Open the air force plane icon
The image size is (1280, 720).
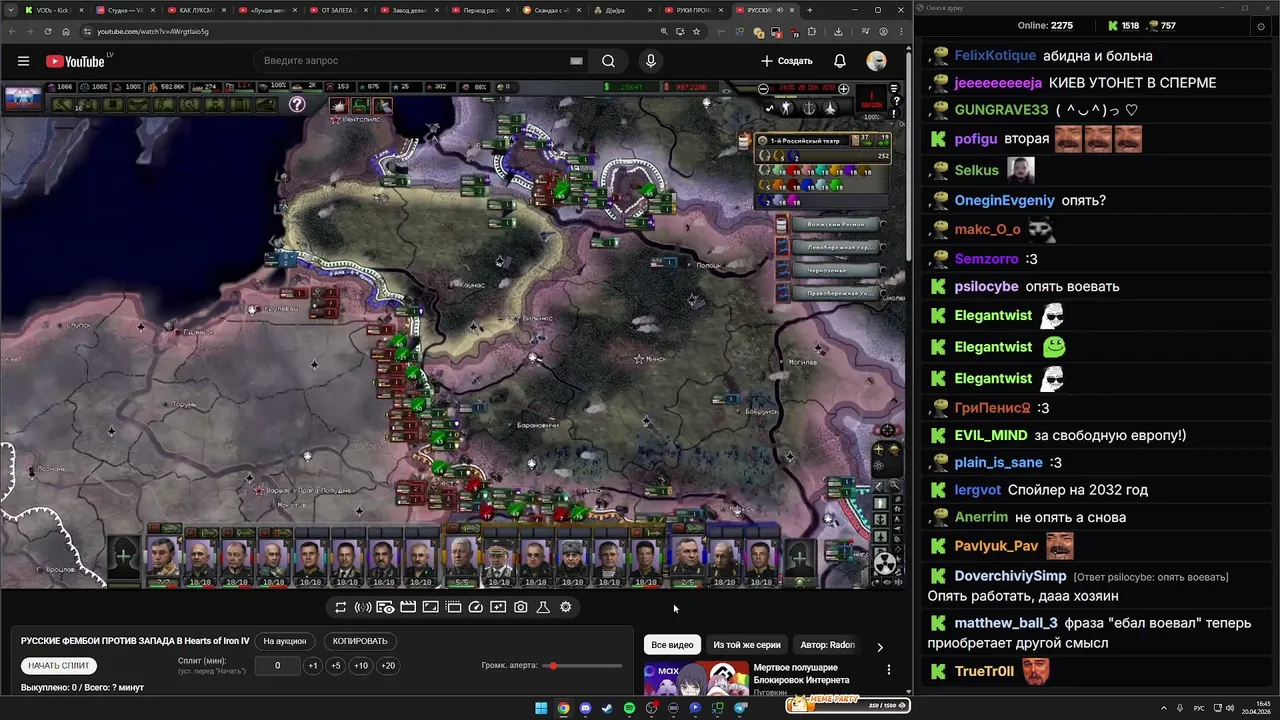tap(830, 108)
